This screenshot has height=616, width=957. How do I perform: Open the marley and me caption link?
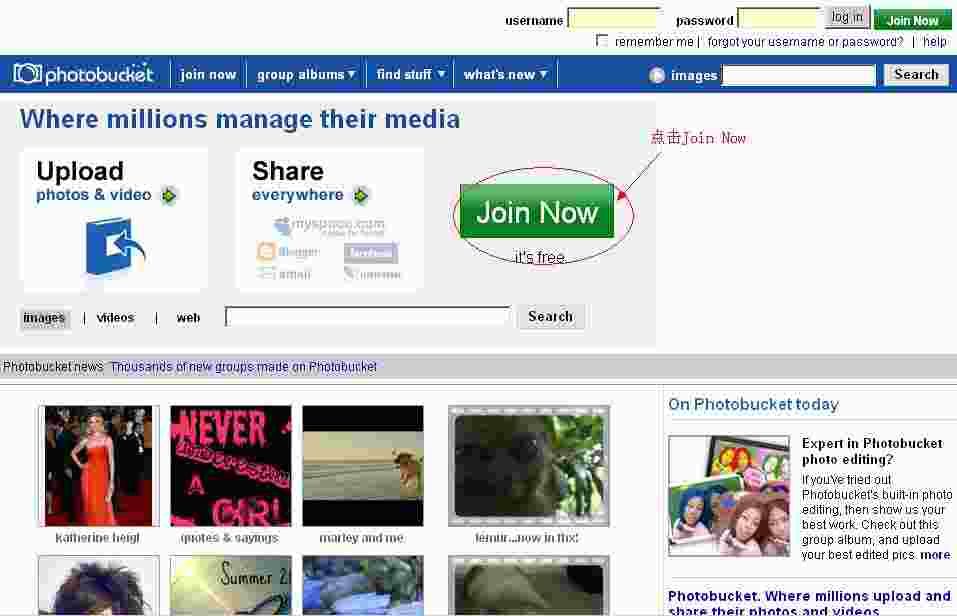[x=361, y=538]
